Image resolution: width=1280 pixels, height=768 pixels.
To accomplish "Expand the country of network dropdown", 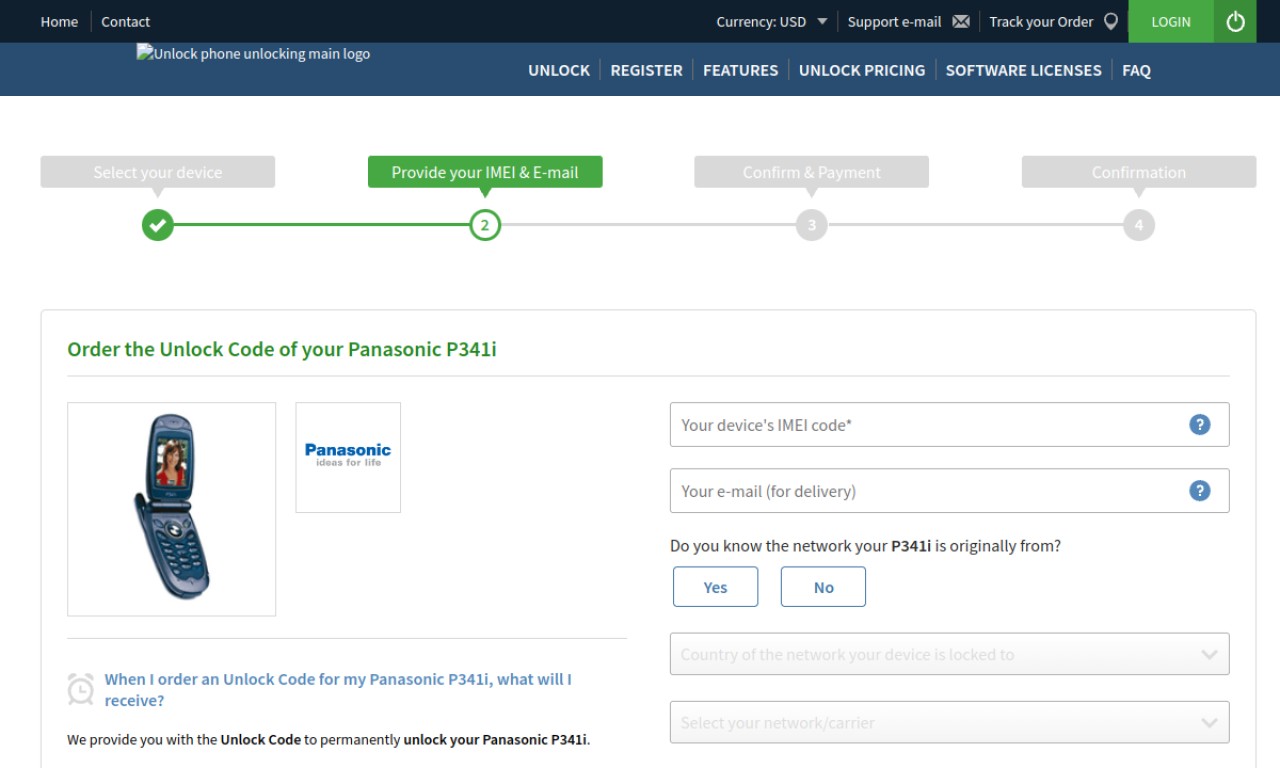I will pyautogui.click(x=949, y=654).
